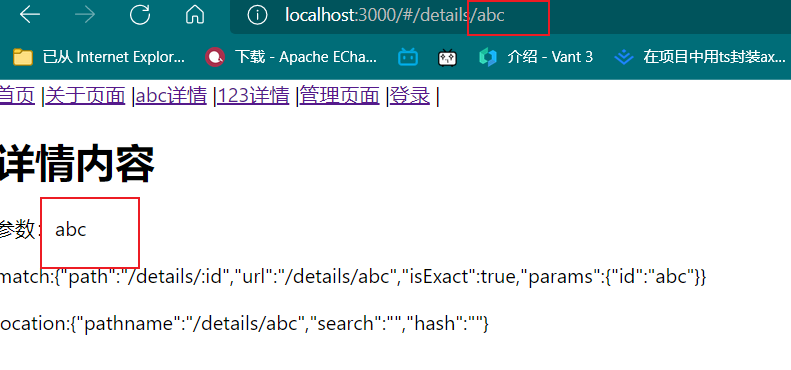Click the match JSON text line
Viewport: 791px width, 370px height.
coord(353,277)
